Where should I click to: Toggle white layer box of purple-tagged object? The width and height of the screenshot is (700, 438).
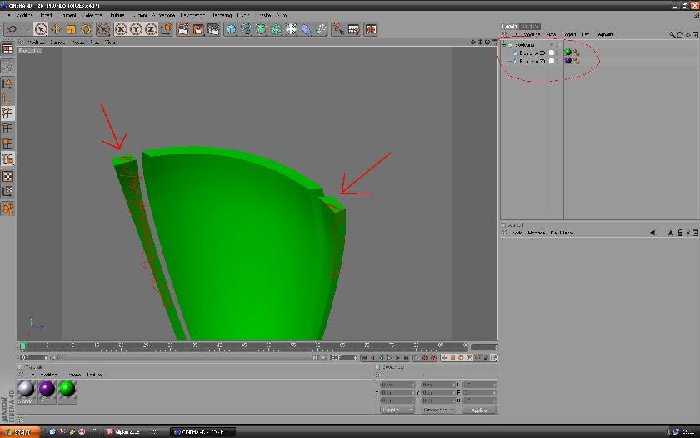552,61
